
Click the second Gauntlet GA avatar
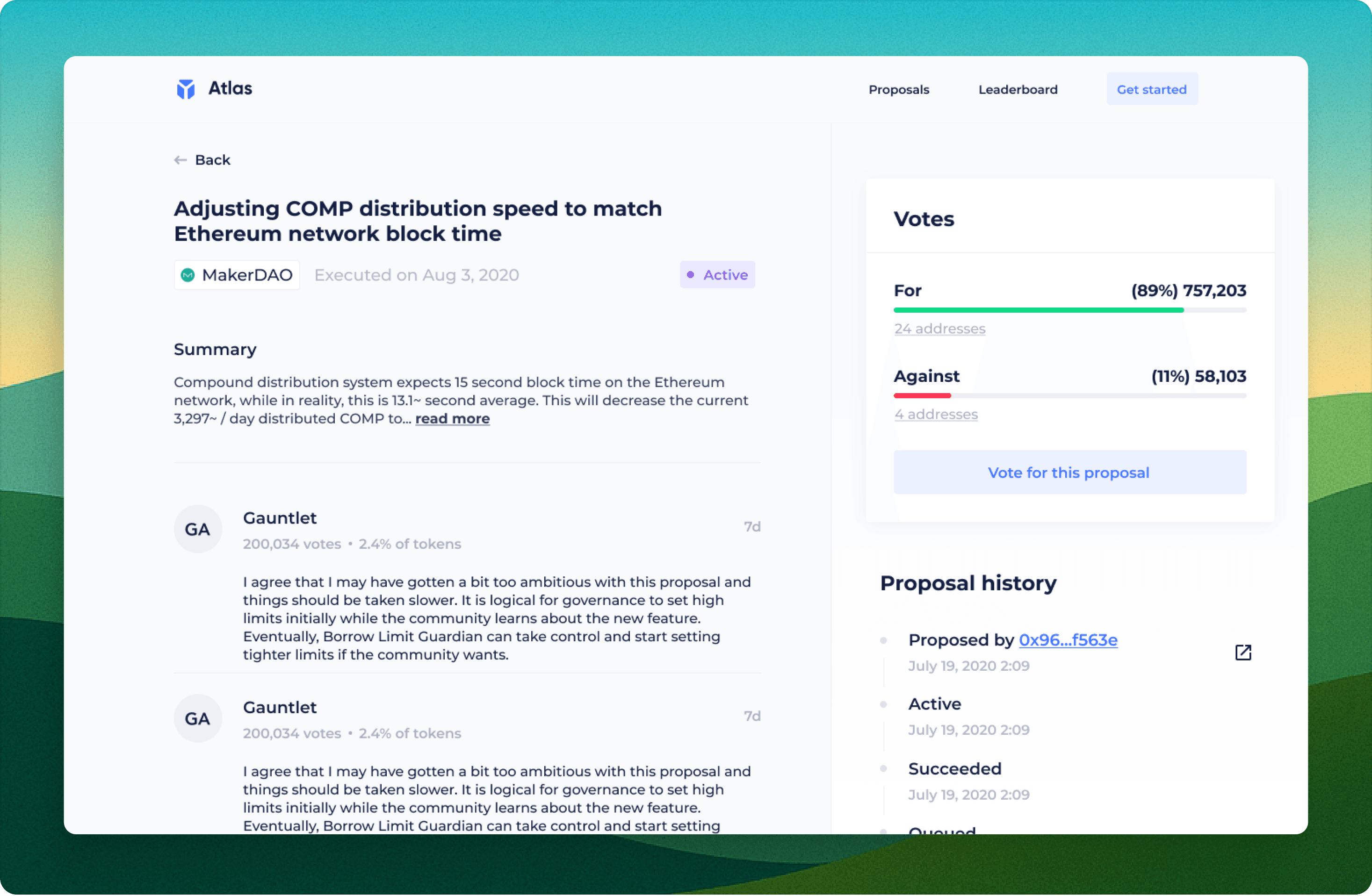pos(198,718)
